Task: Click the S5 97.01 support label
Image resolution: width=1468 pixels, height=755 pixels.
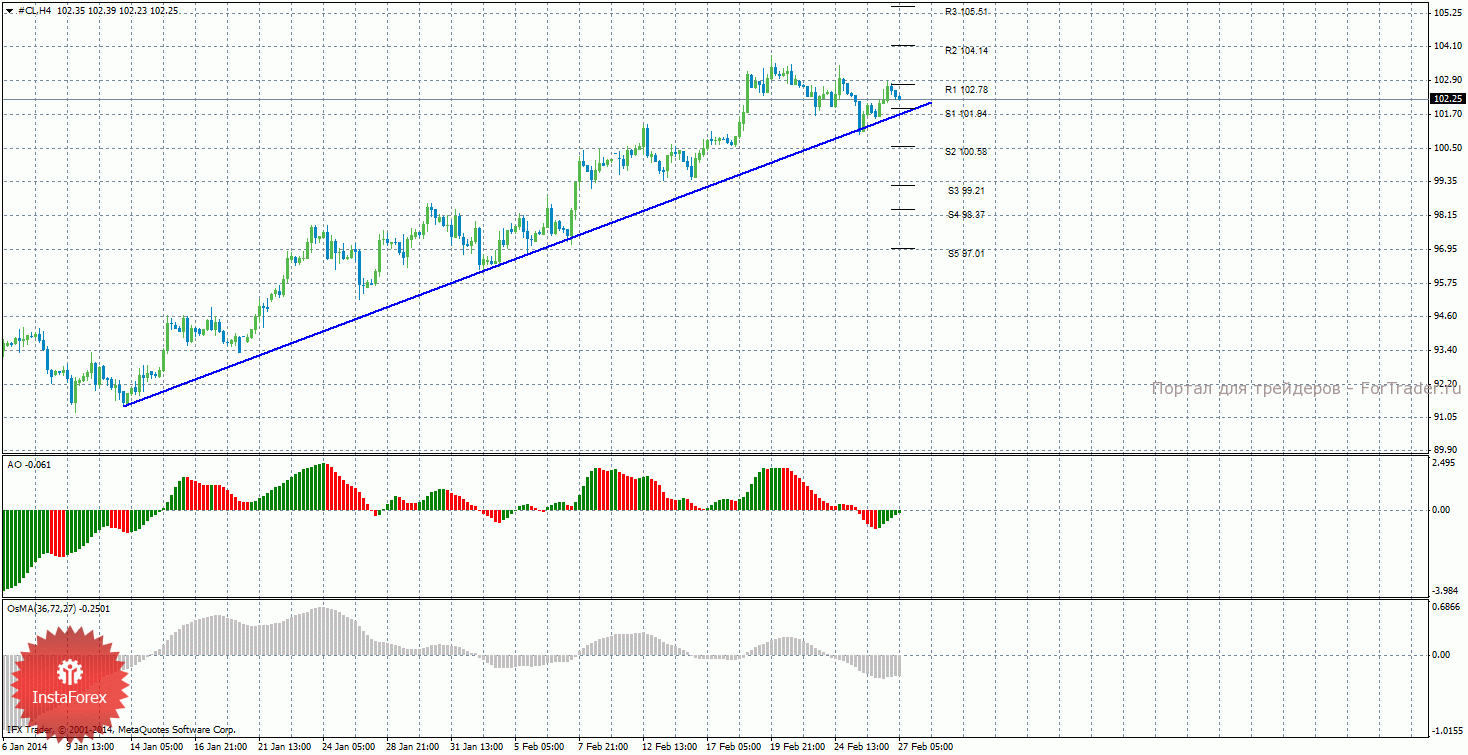Action: point(966,254)
